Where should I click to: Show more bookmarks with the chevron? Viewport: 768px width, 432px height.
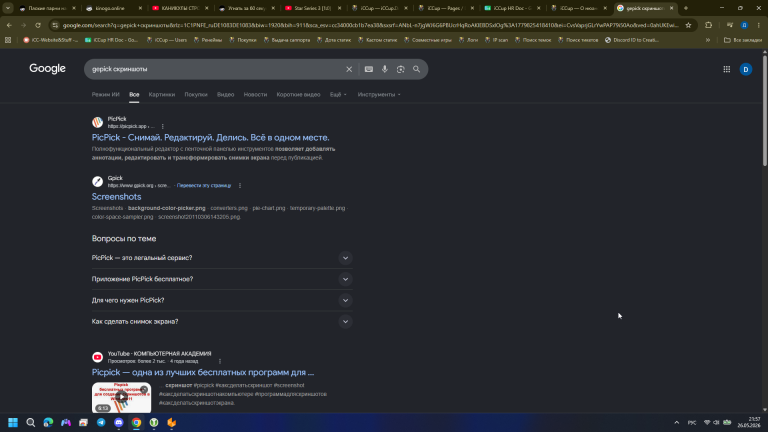[708, 40]
